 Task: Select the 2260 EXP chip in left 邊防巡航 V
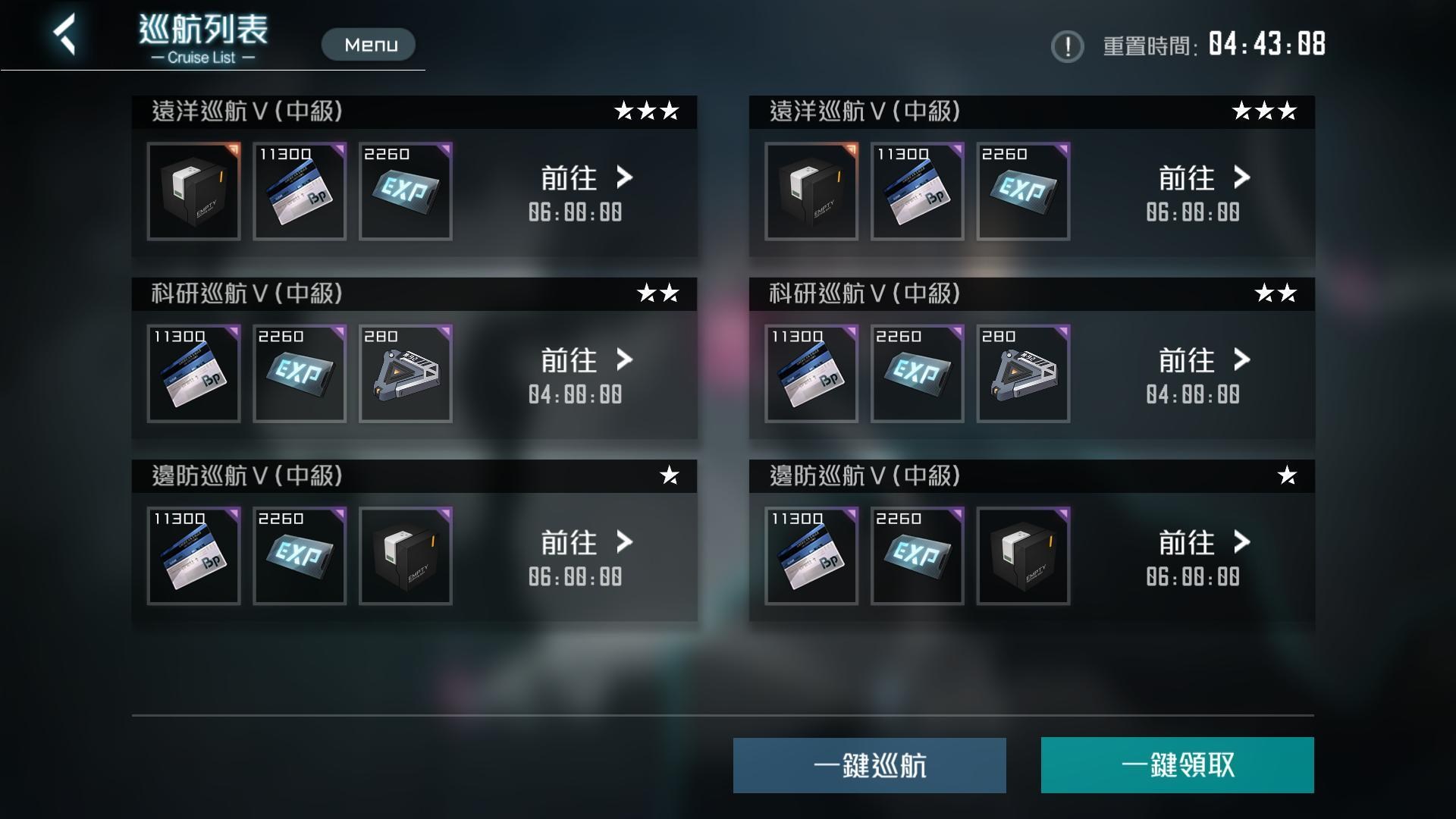300,556
